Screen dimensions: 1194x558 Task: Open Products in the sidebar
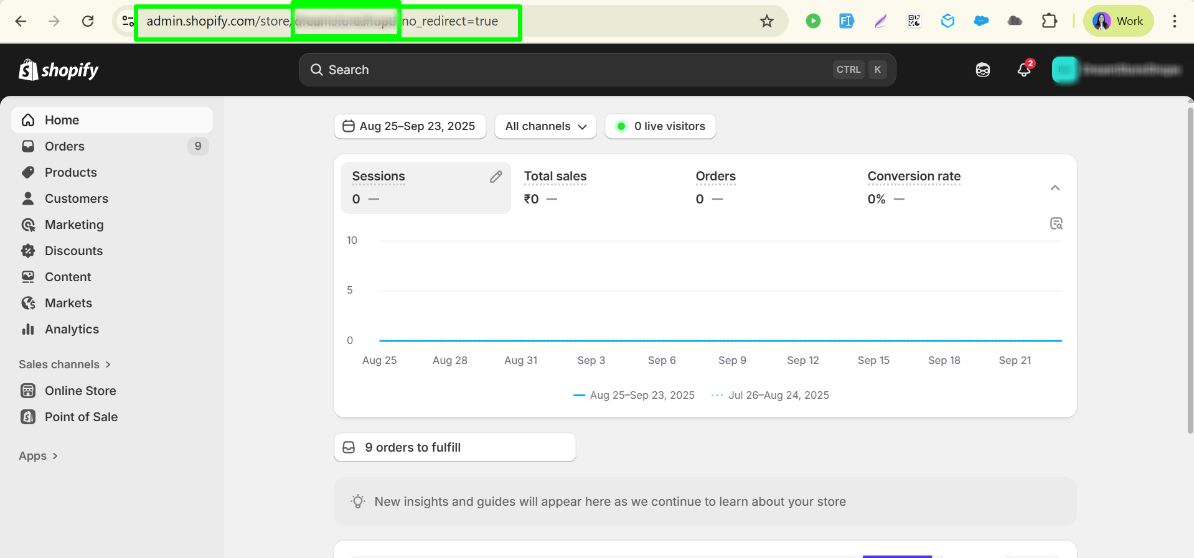71,173
